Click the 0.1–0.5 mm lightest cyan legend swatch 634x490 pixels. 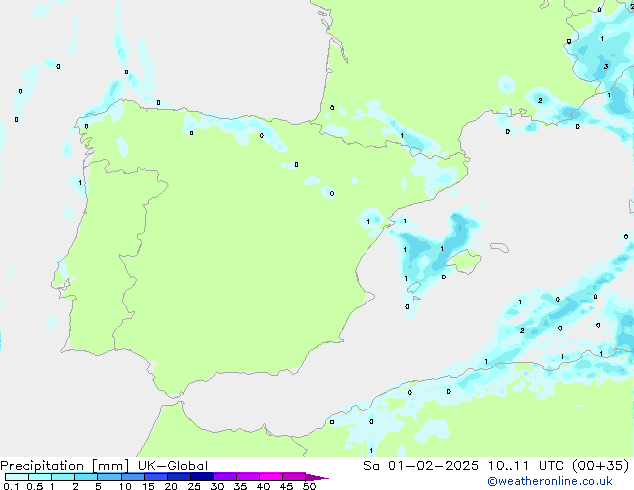pyautogui.click(x=17, y=477)
